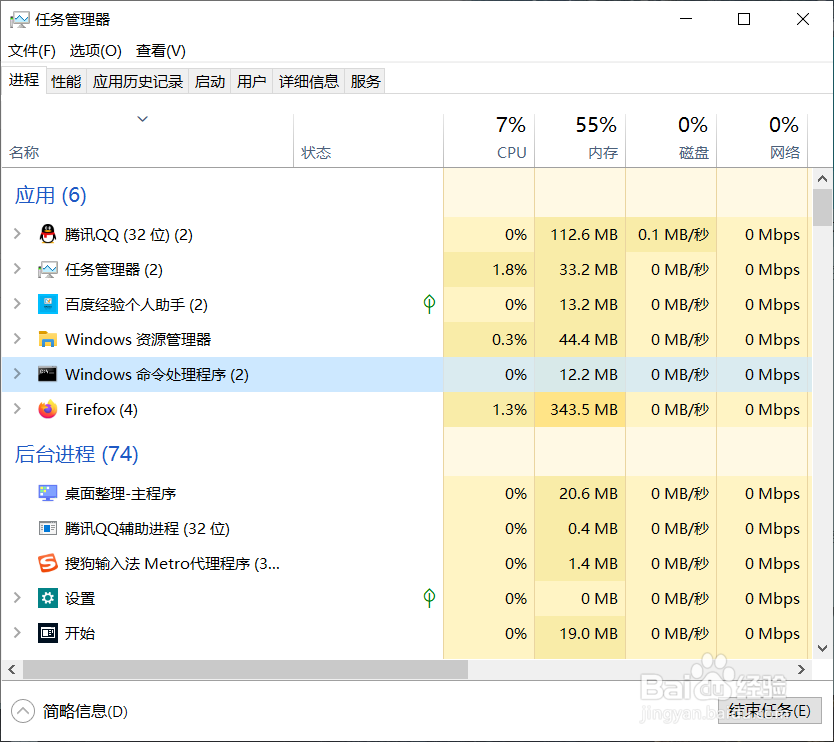The width and height of the screenshot is (834, 742).
Task: Click the 桌面整理-主程序 monitor icon
Action: (48, 493)
